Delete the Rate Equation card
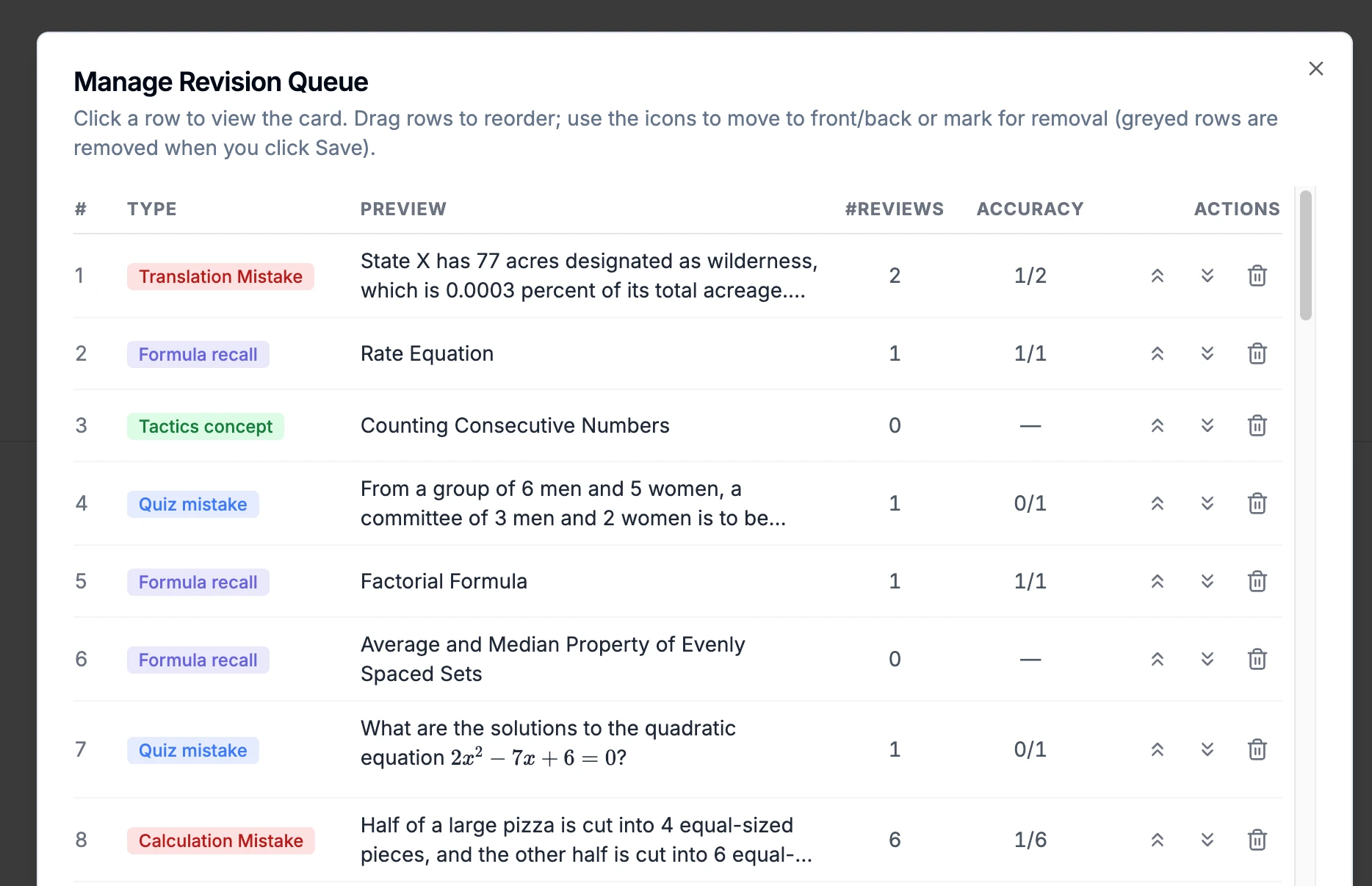This screenshot has width=1372, height=886. 1257,353
